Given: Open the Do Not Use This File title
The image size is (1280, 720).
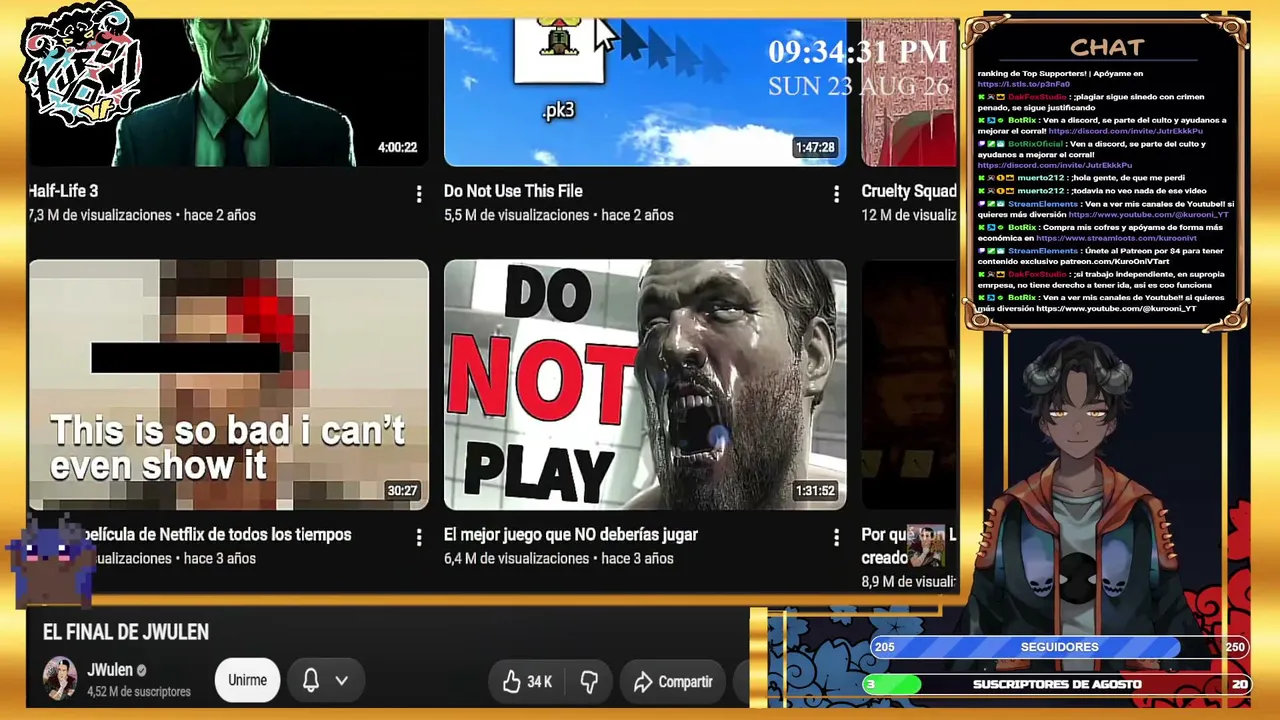Looking at the screenshot, I should pyautogui.click(x=513, y=191).
